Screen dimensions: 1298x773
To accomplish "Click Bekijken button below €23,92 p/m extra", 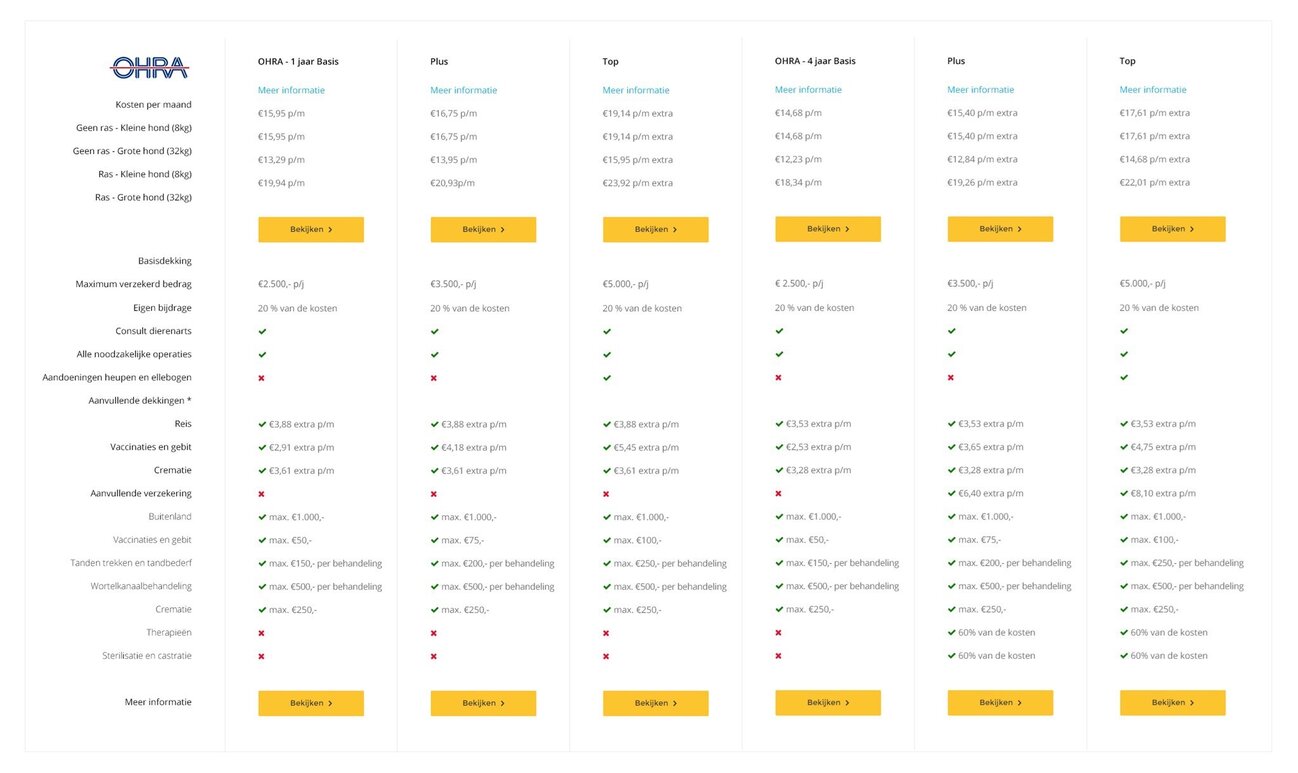I will coord(656,229).
